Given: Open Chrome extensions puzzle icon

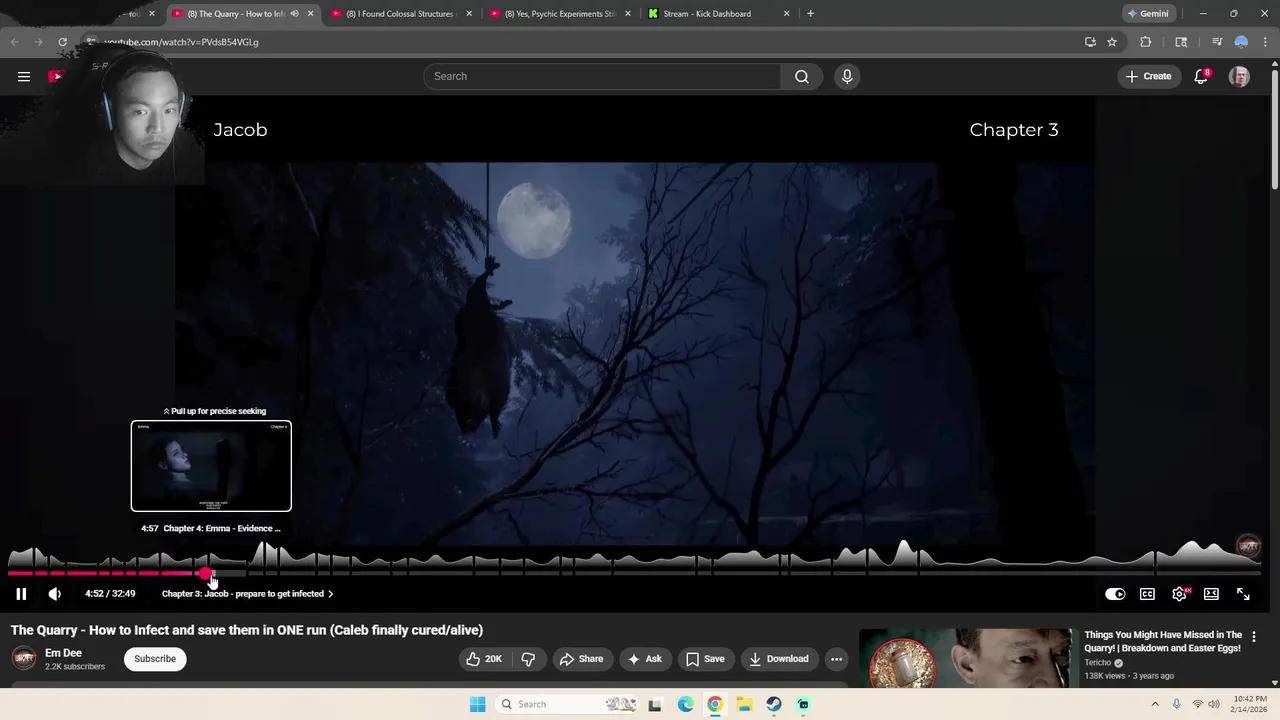Looking at the screenshot, I should click(1146, 42).
